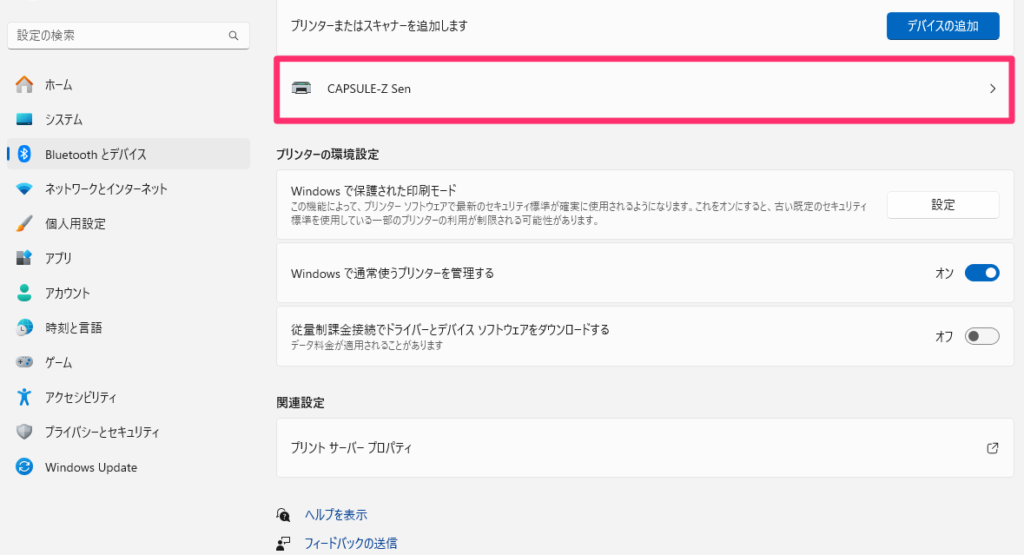Click the CAPSULE-Z Sen printer icon
This screenshot has height=555, width=1024.
(301, 88)
